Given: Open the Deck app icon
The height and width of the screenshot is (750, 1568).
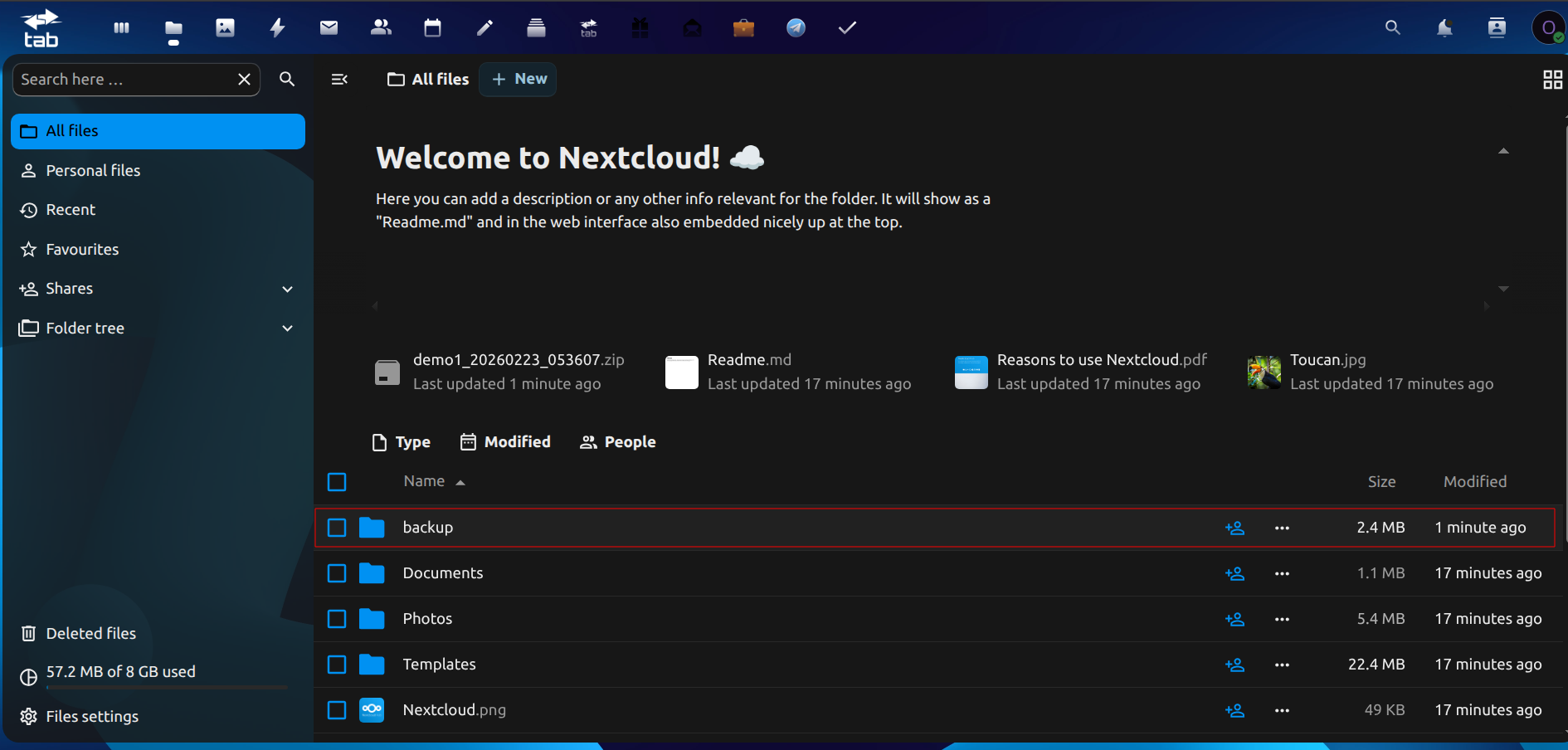Looking at the screenshot, I should 536,28.
